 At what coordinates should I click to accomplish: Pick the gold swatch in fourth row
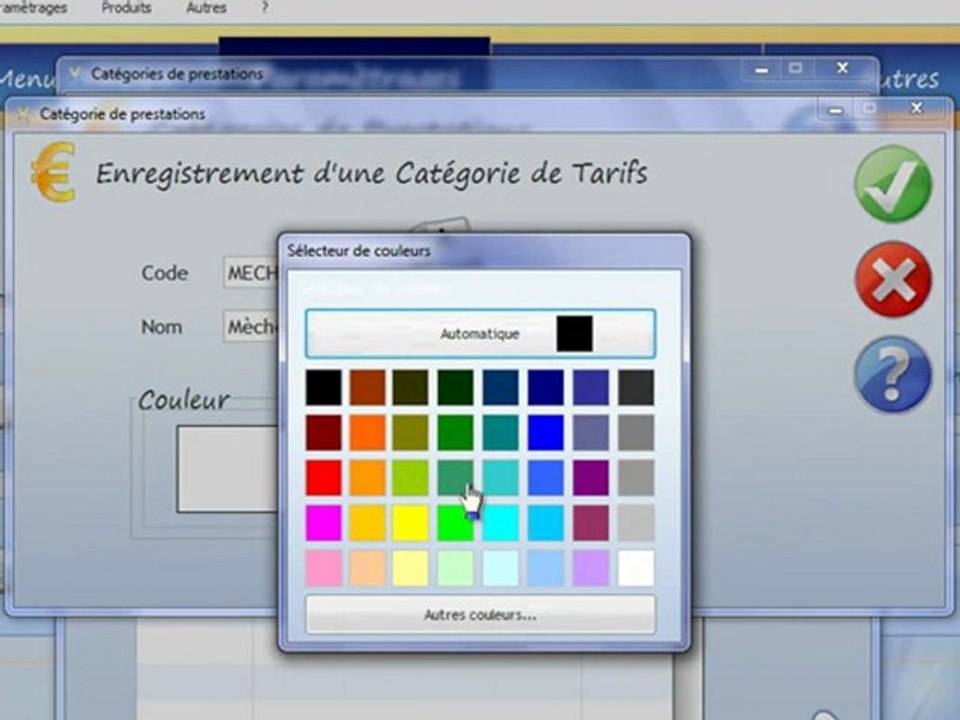click(x=367, y=523)
